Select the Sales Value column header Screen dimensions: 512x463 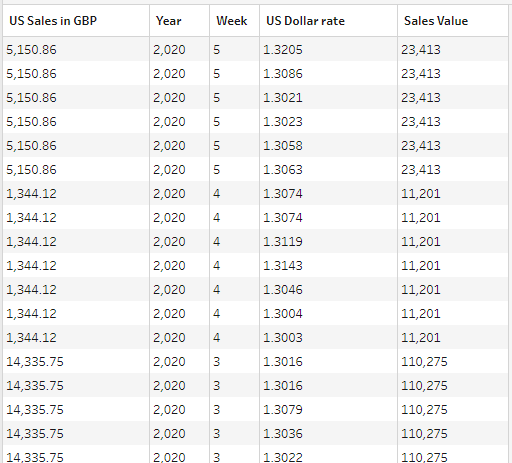pyautogui.click(x=453, y=21)
